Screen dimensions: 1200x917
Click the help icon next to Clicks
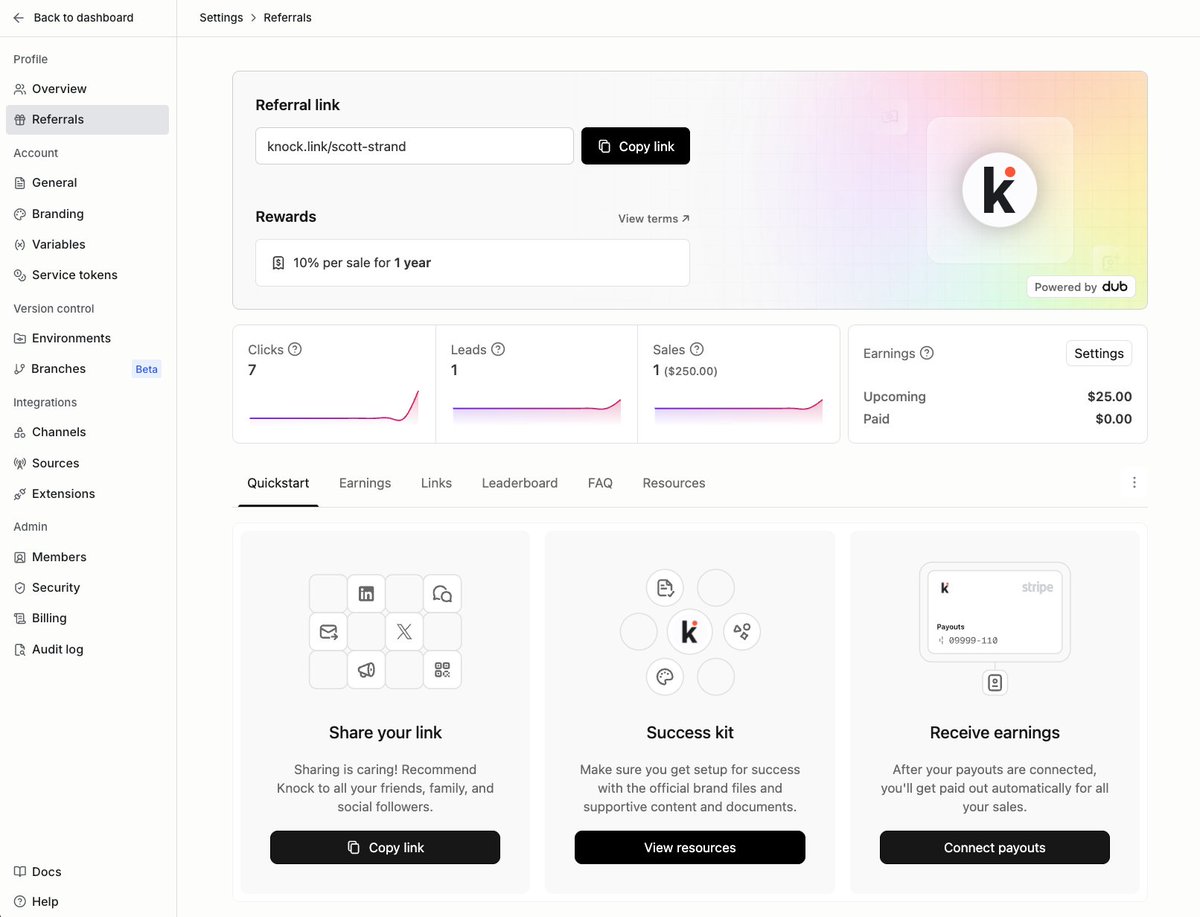[x=295, y=349]
